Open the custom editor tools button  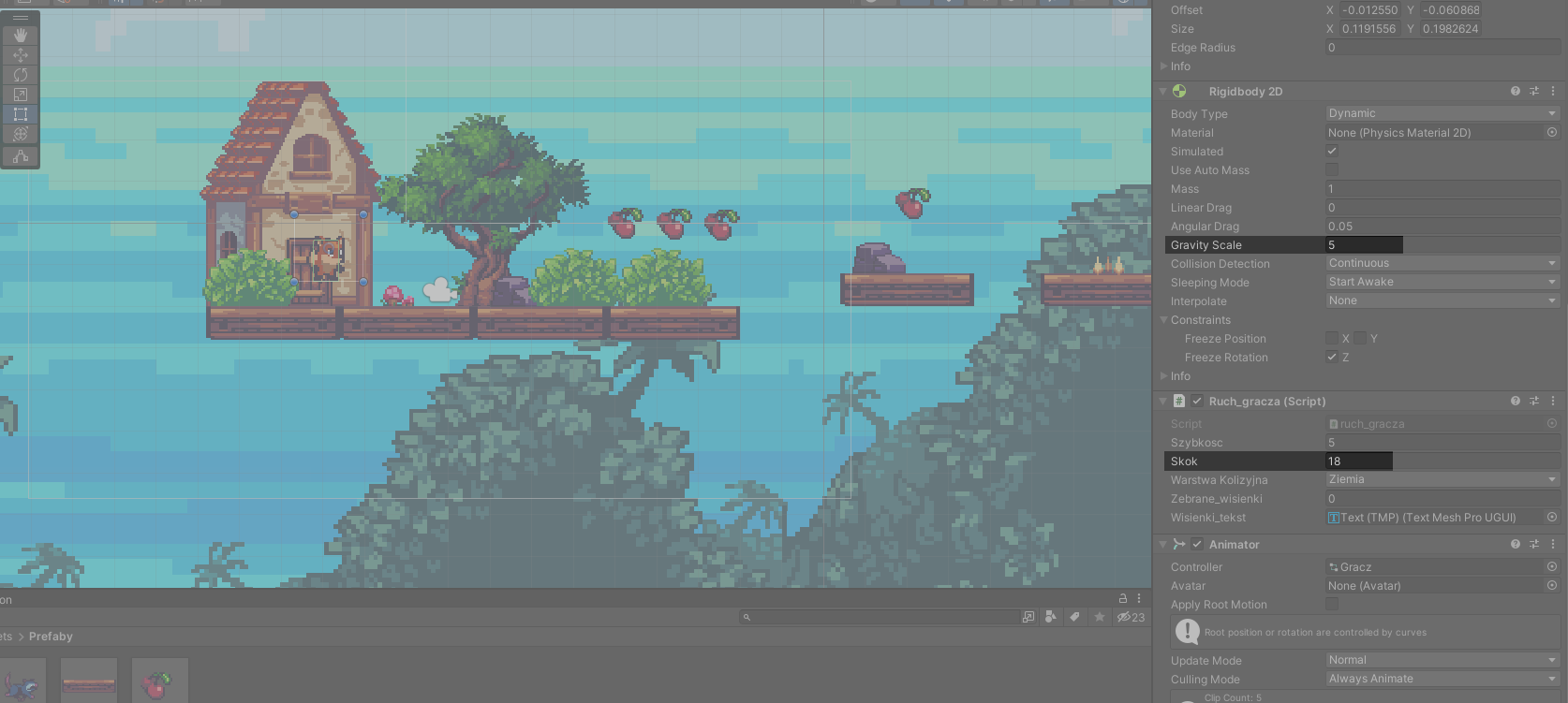21,156
